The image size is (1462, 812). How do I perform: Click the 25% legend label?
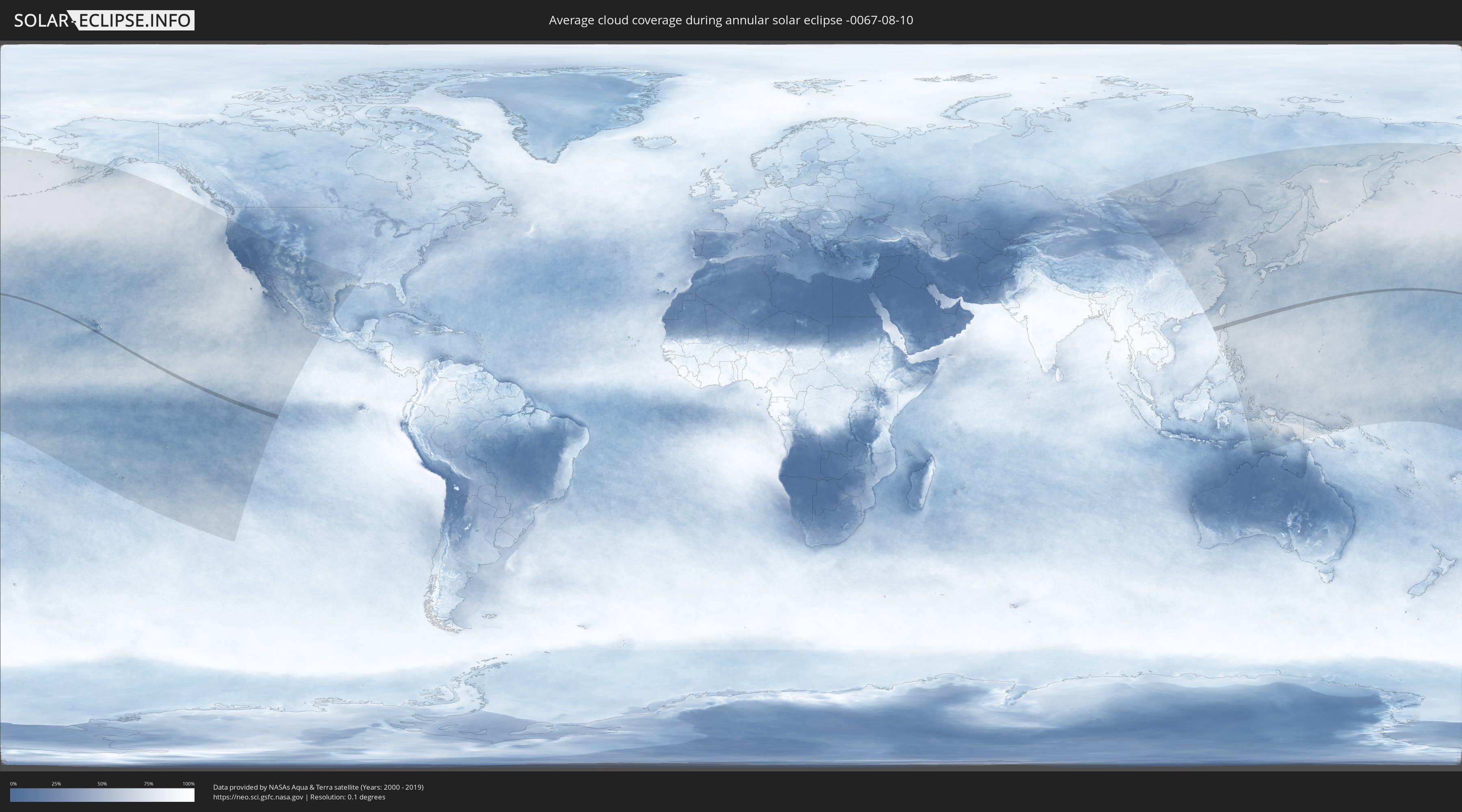pyautogui.click(x=56, y=784)
